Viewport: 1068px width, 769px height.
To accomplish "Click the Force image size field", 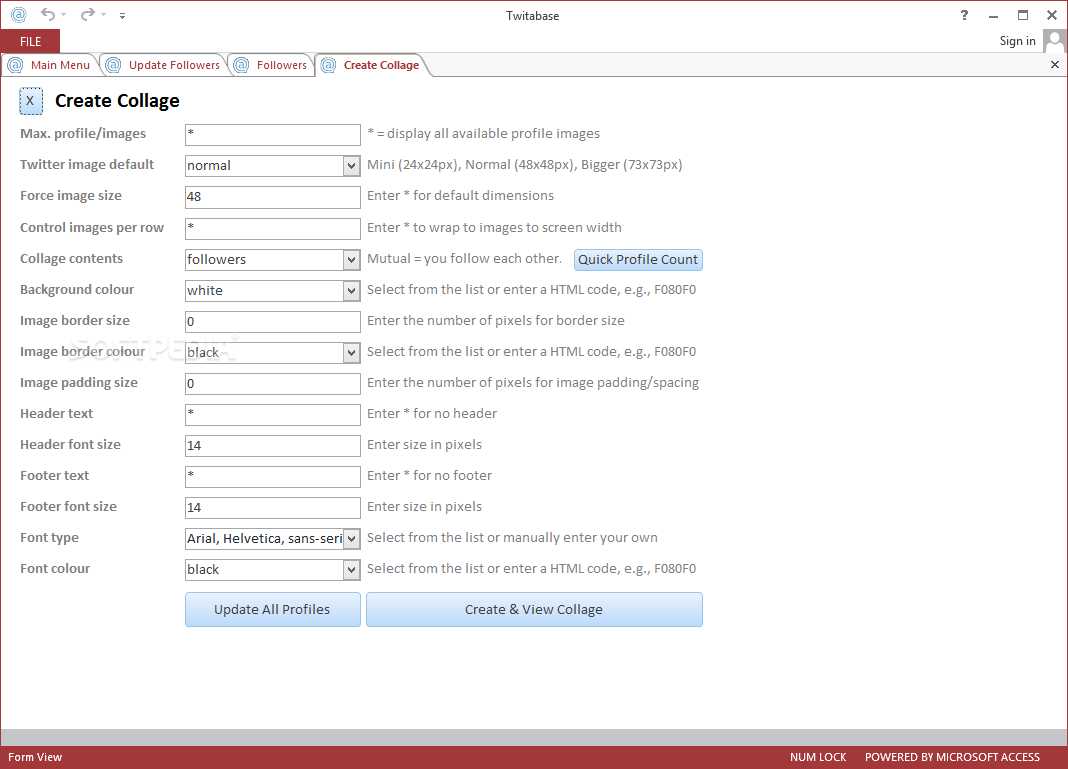I will [272, 197].
